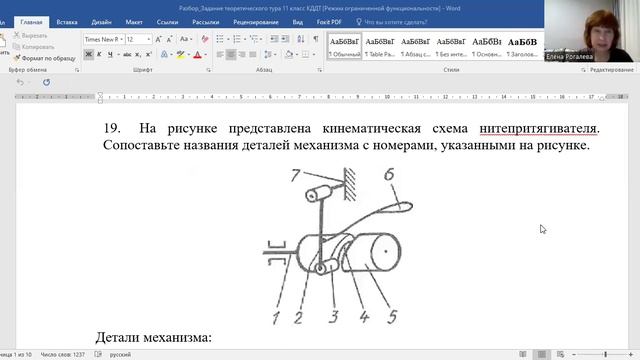Toggle underline (Ч) formatting
The height and width of the screenshot is (360, 640).
tap(110, 54)
